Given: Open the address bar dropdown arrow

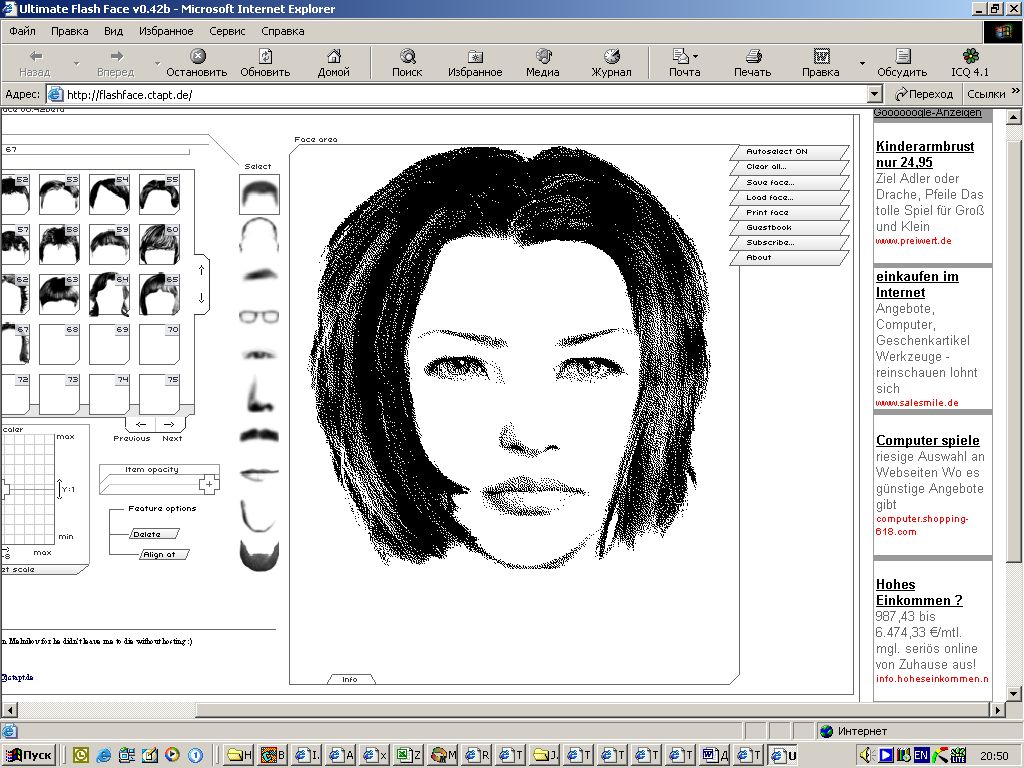Looking at the screenshot, I should tap(874, 94).
